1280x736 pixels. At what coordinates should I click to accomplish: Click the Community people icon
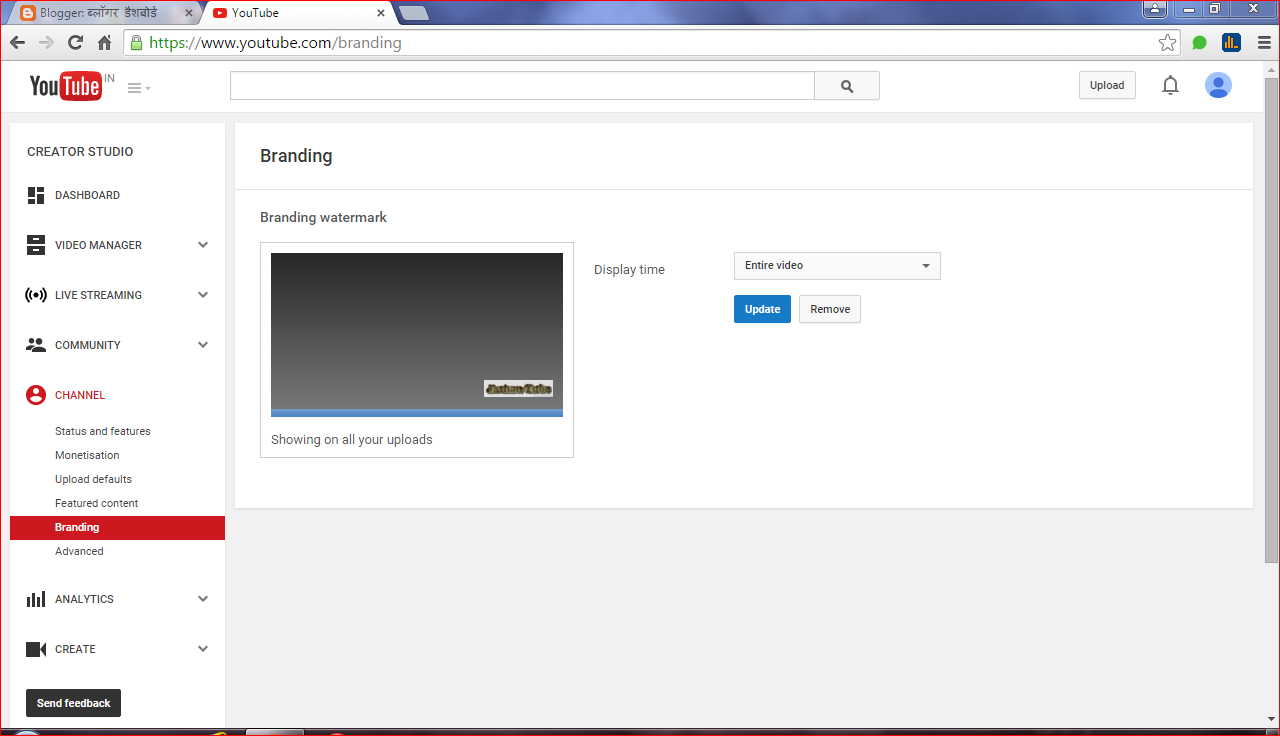[36, 345]
